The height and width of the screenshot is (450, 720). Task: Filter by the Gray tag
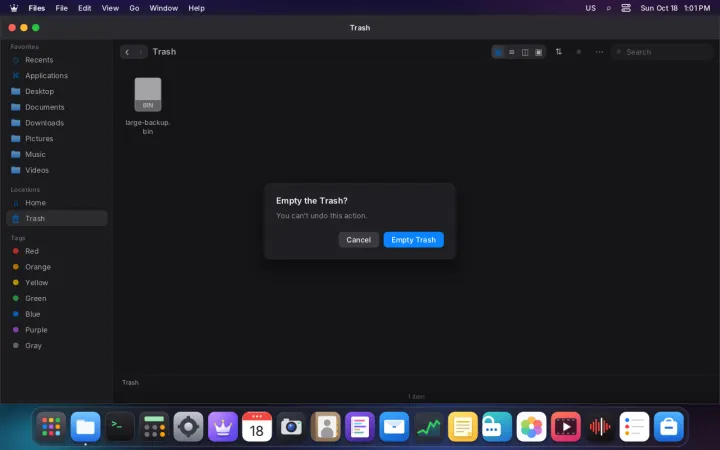pyautogui.click(x=56, y=345)
